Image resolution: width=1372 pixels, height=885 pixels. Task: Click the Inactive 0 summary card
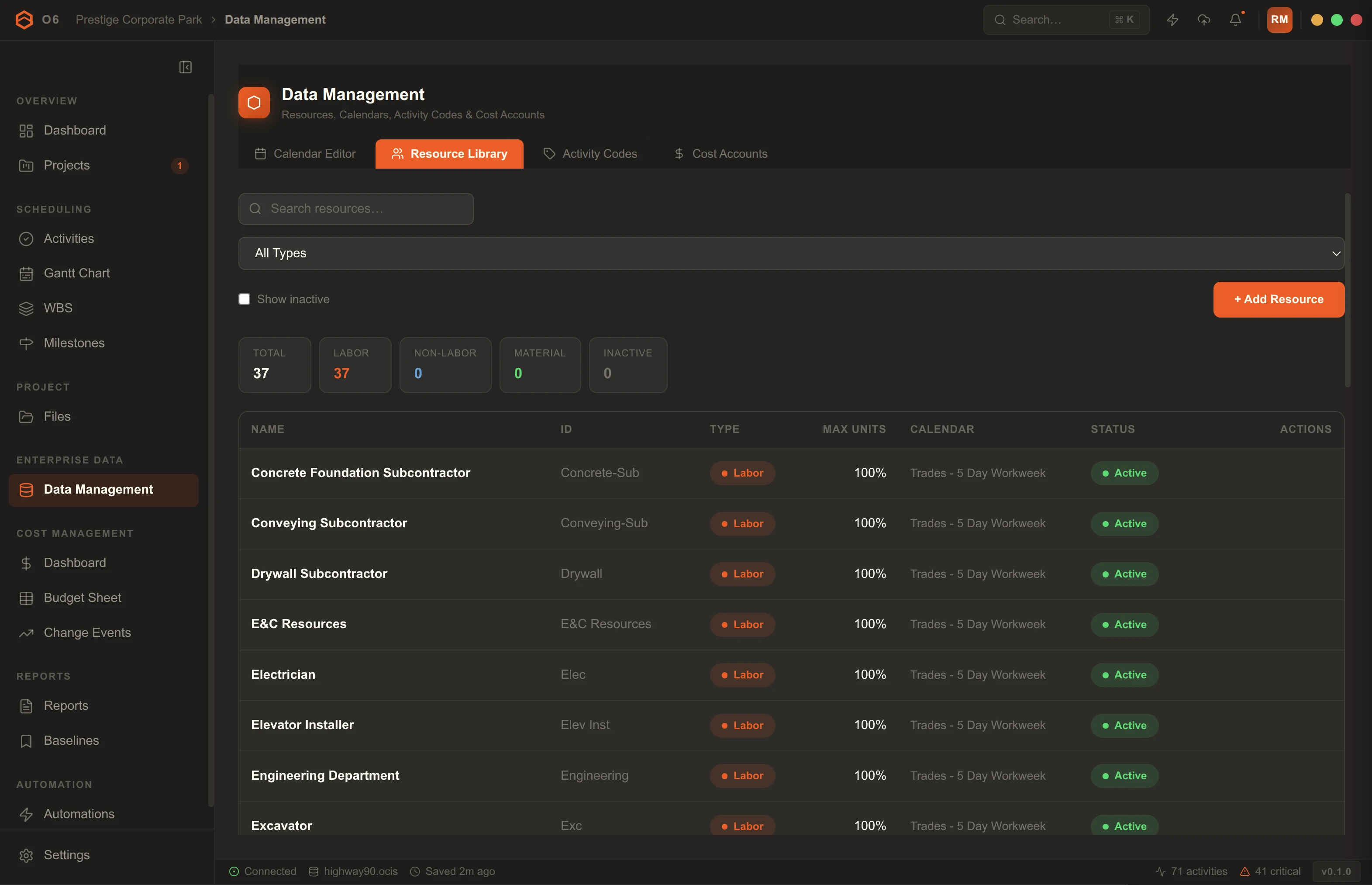tap(628, 365)
